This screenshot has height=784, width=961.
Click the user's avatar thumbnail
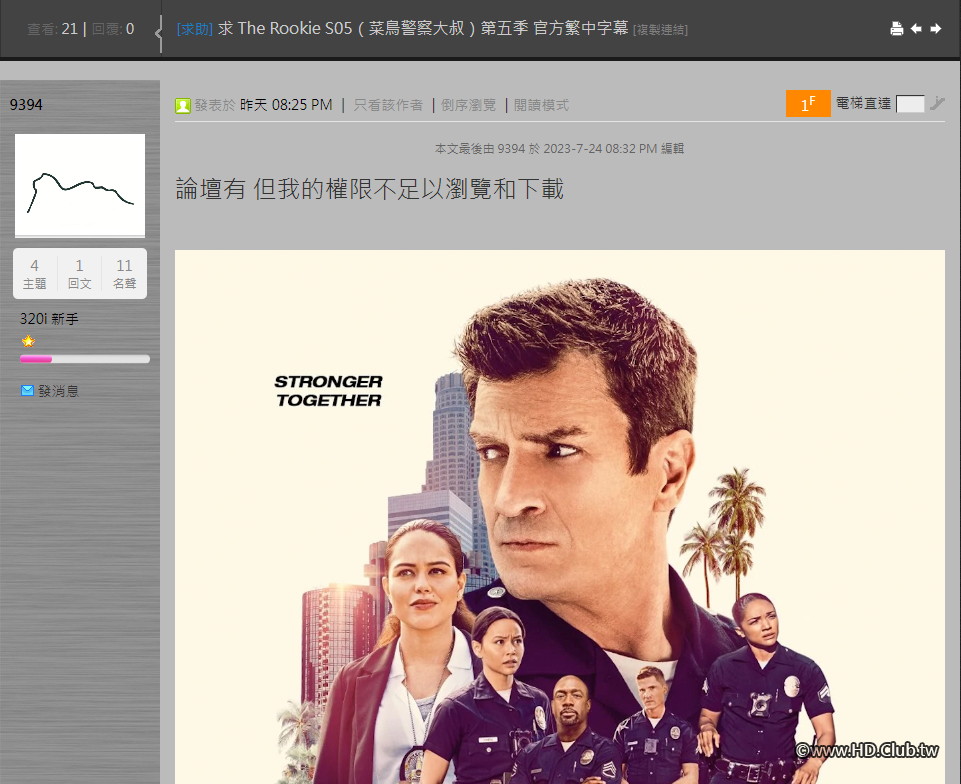pyautogui.click(x=80, y=186)
